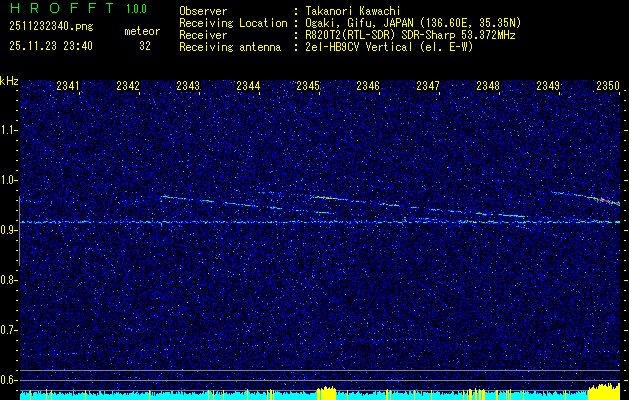
Task: Click the version number 1.0.0
Action: click(136, 8)
